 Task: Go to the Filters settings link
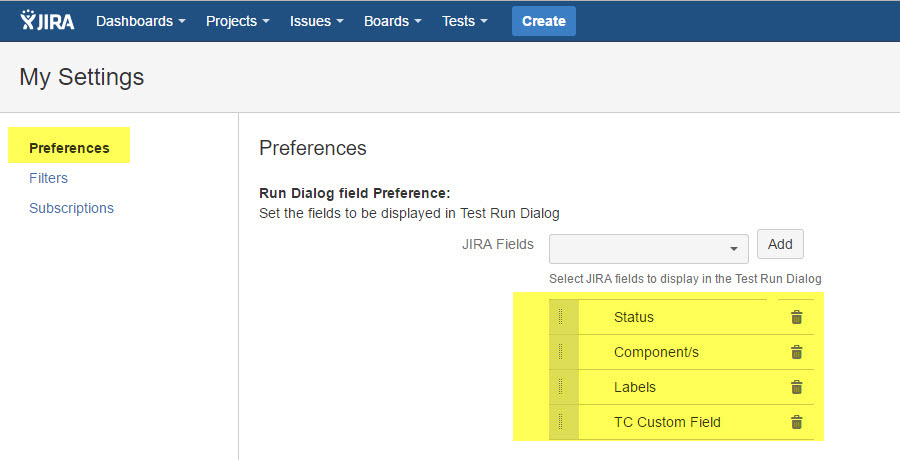pos(48,178)
